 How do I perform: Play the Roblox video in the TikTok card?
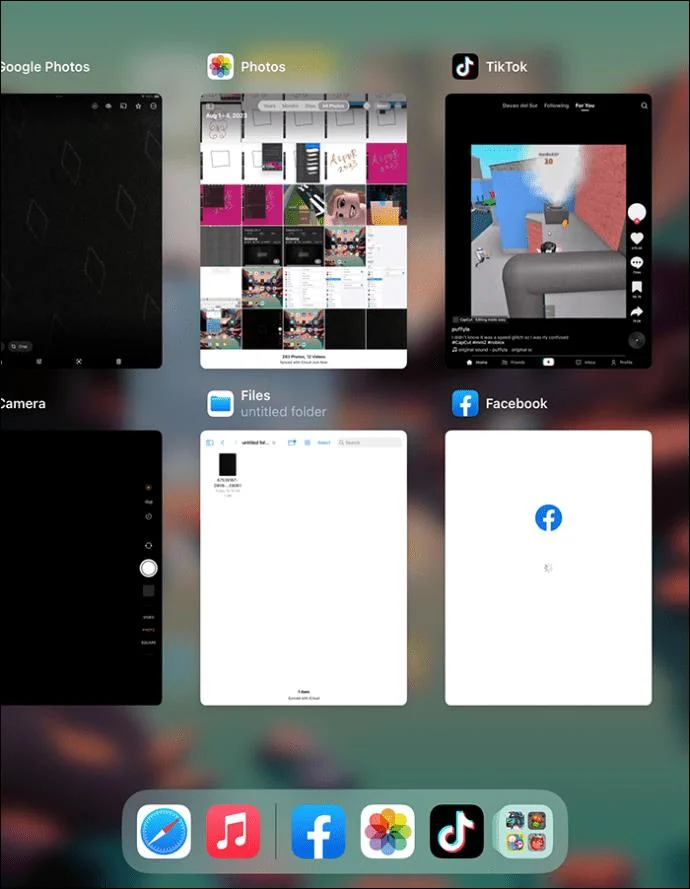pos(548,231)
